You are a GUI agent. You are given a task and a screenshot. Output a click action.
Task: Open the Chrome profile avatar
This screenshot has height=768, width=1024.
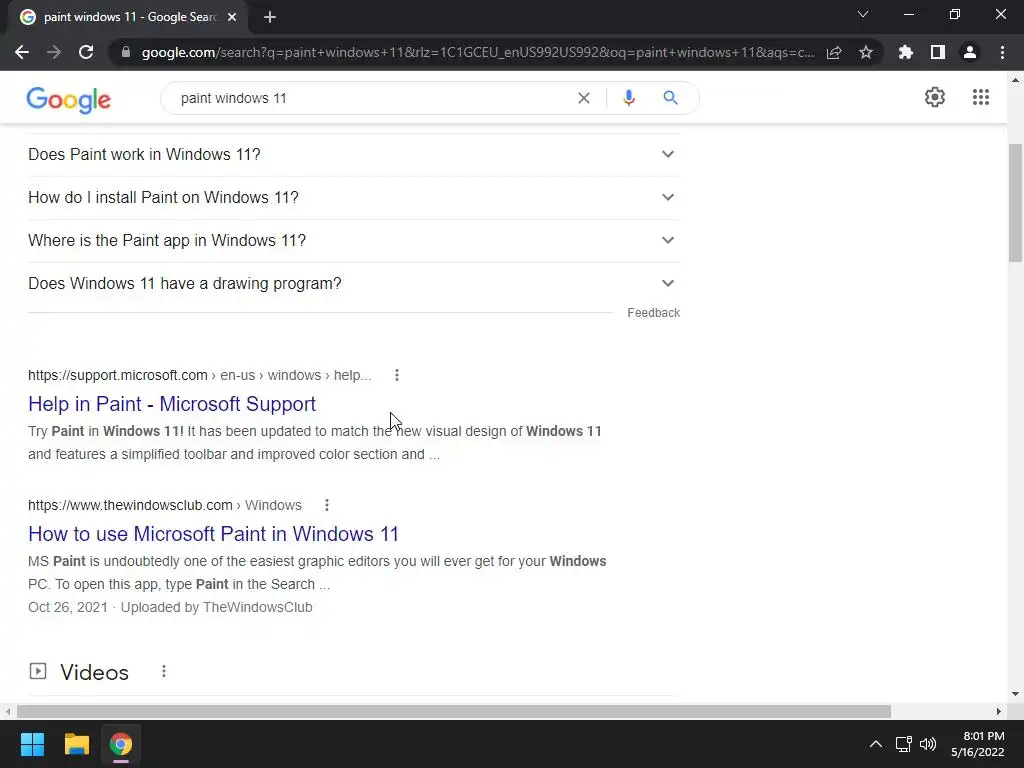coord(970,52)
